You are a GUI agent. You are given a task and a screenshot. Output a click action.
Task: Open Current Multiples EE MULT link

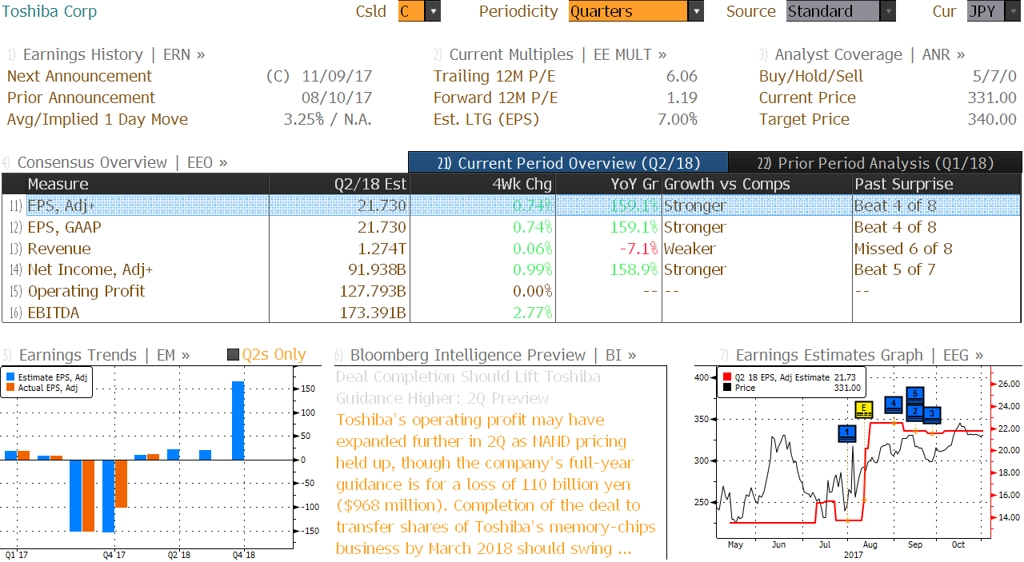pos(550,55)
